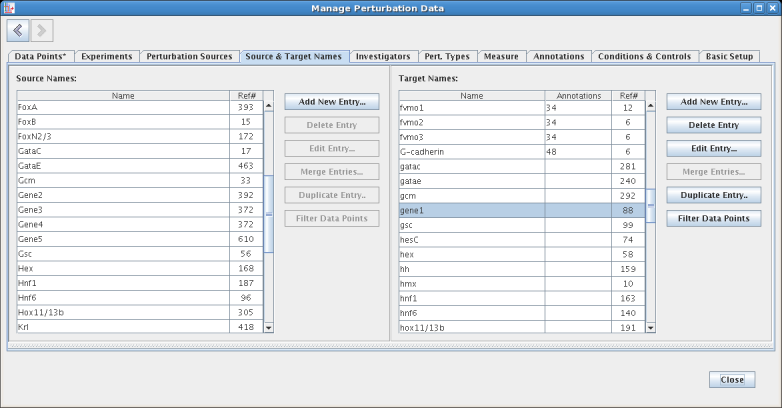Open the Perturbation Sources tab
This screenshot has width=782, height=408.
tap(189, 57)
